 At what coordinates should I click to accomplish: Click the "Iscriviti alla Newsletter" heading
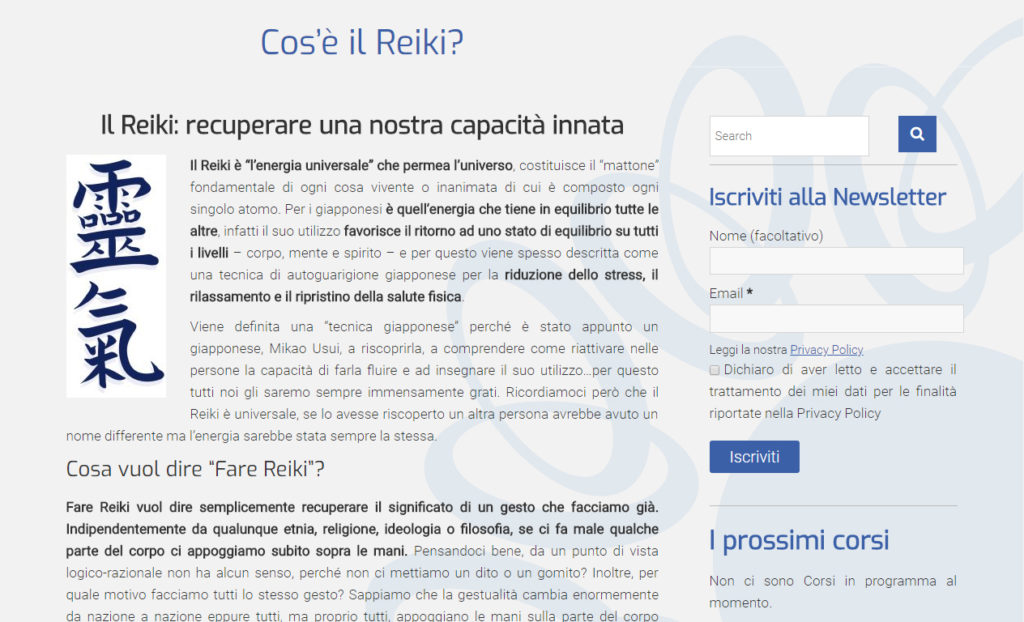[x=827, y=197]
